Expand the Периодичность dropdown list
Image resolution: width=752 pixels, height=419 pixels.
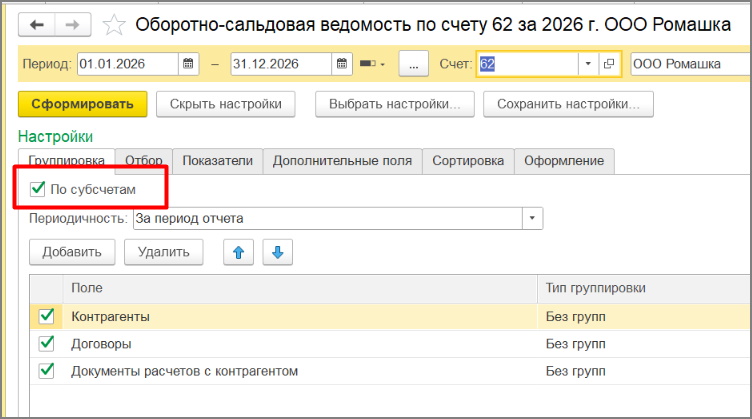pyautogui.click(x=532, y=218)
